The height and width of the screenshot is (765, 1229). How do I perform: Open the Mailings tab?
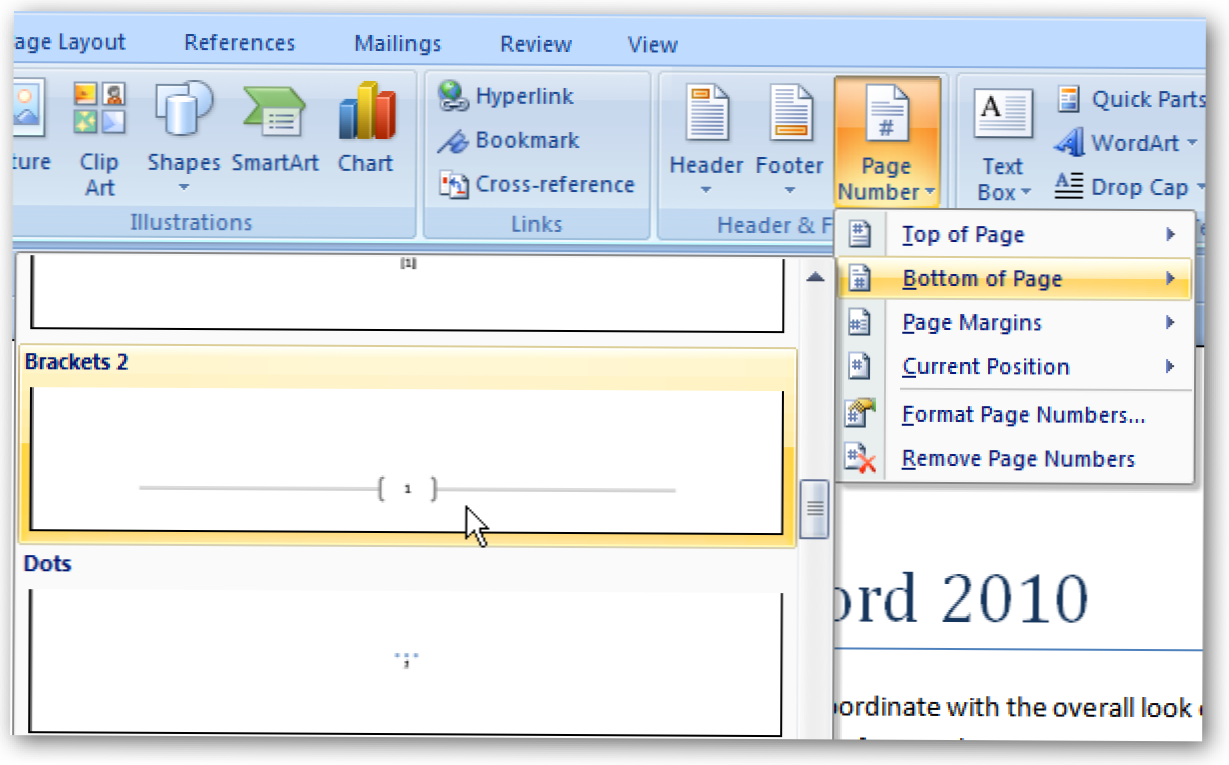tap(397, 44)
